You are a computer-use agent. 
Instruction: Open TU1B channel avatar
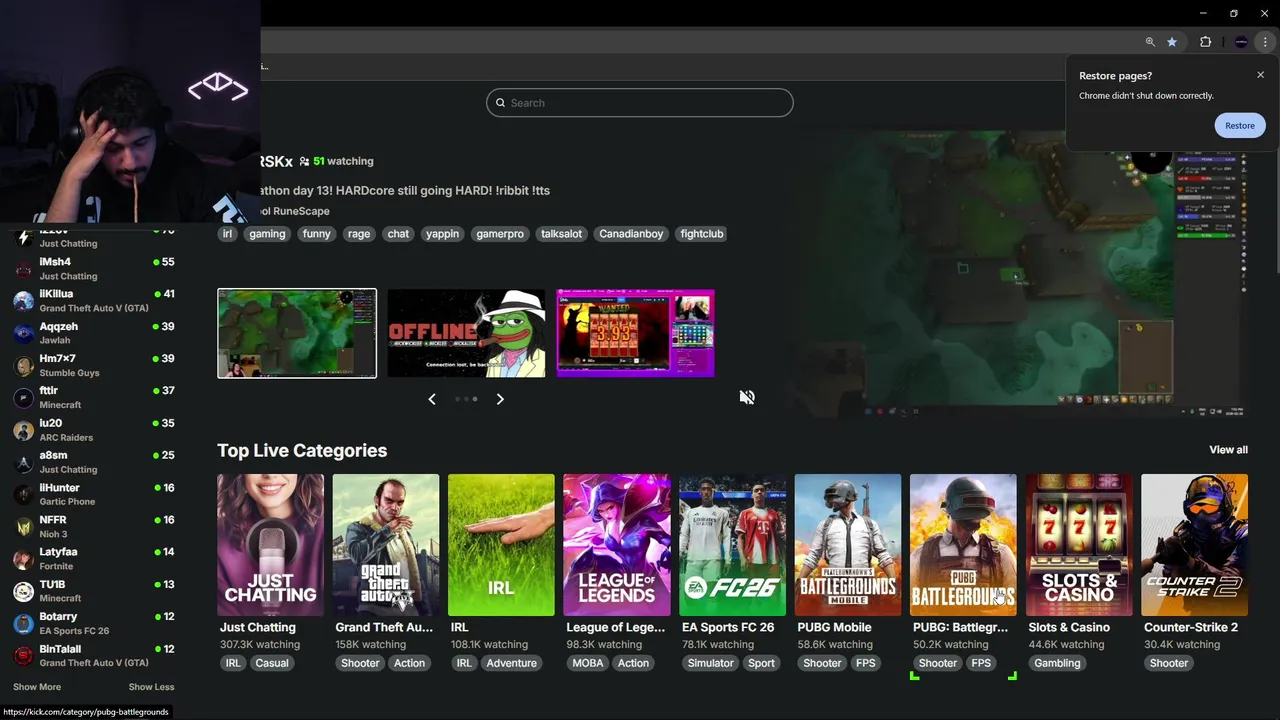23,591
